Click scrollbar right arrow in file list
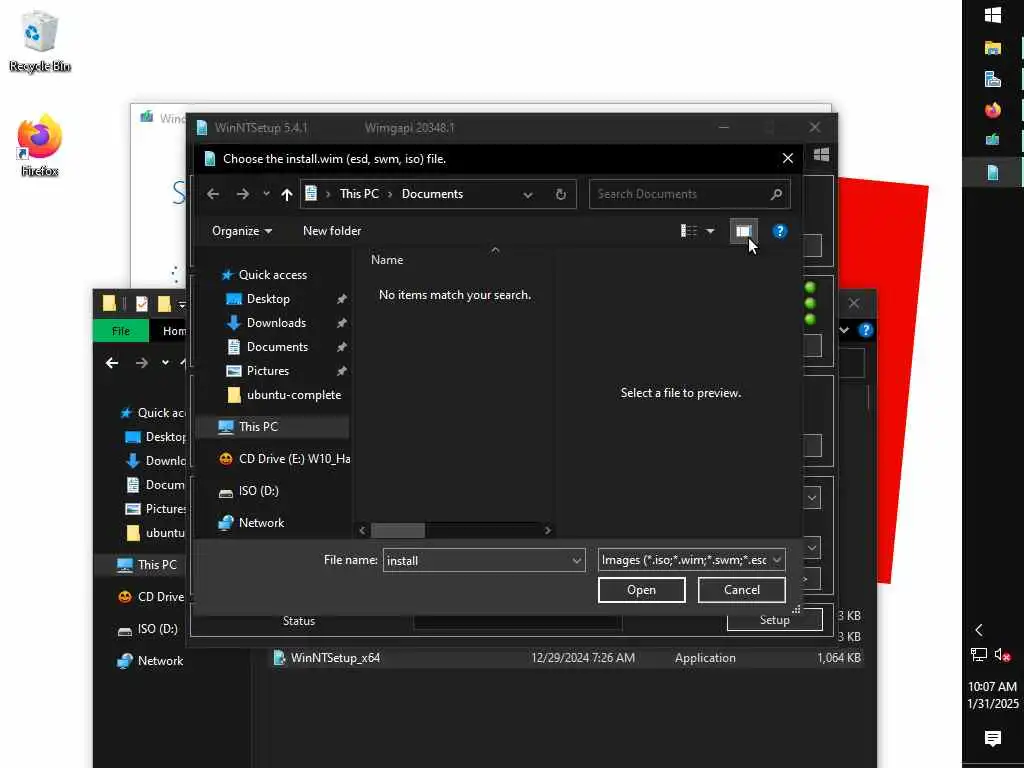This screenshot has height=768, width=1024. [x=547, y=530]
